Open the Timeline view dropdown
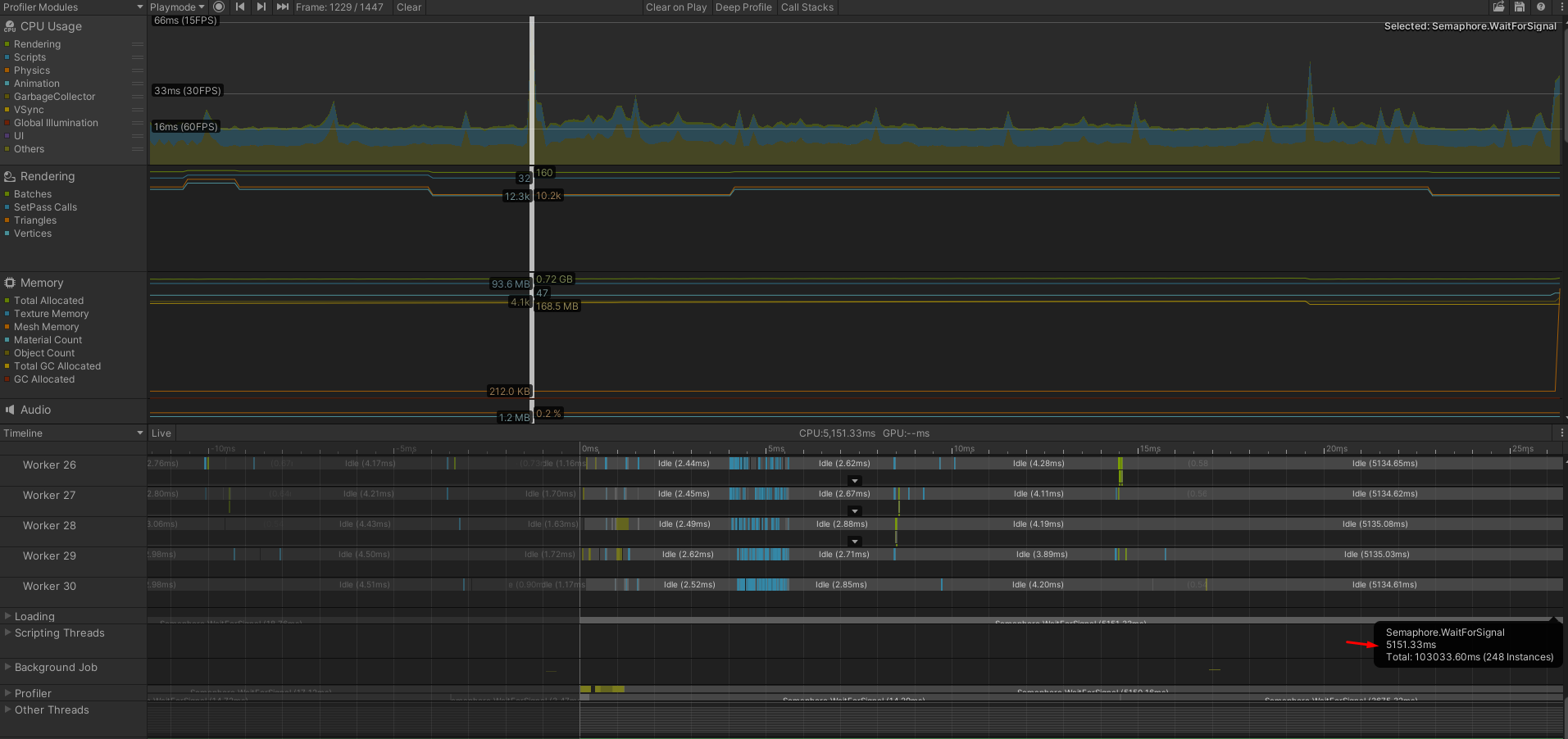This screenshot has height=739, width=1568. tap(72, 433)
